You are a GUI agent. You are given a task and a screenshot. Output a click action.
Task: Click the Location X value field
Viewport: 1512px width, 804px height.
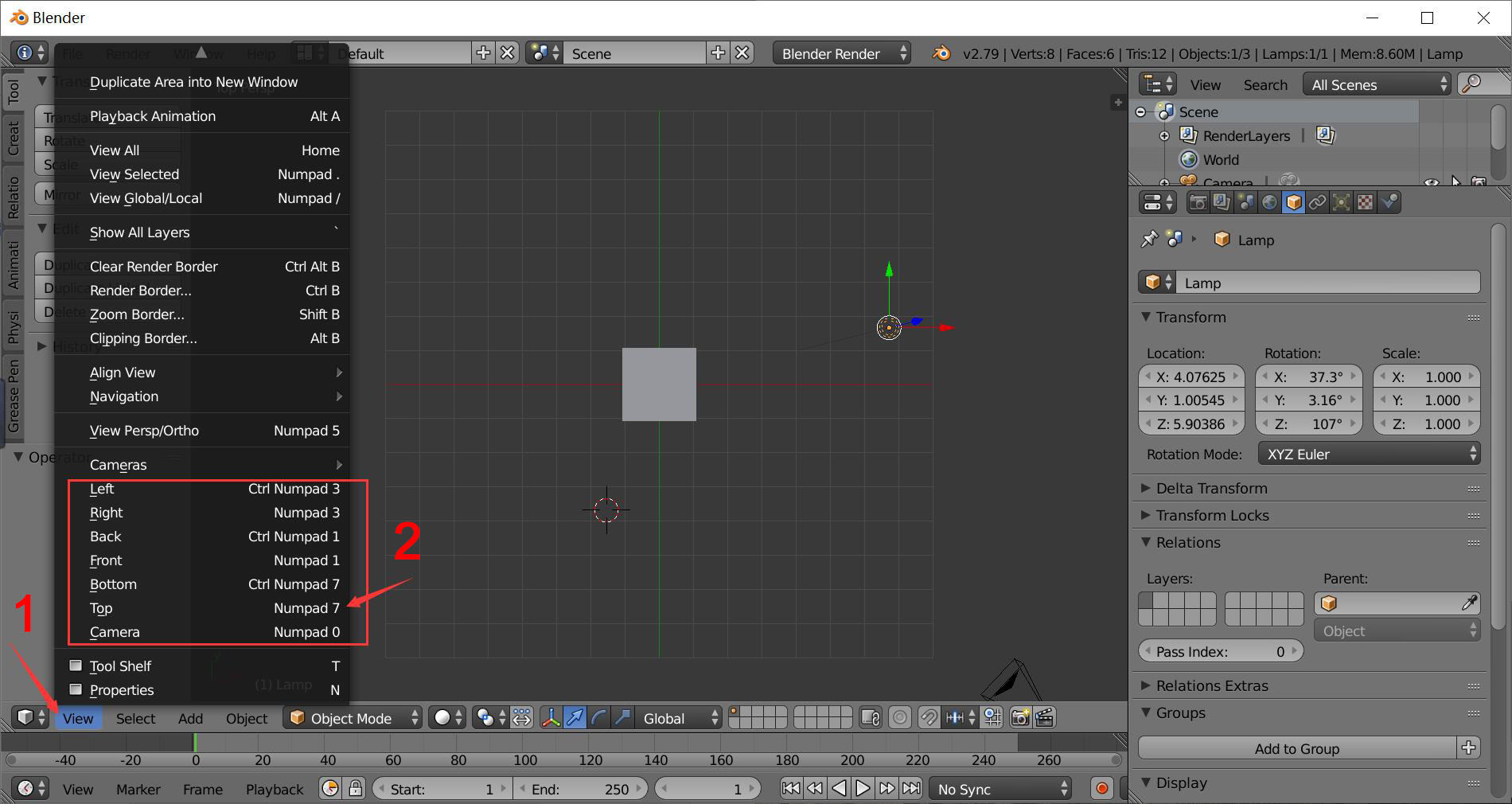point(1191,377)
